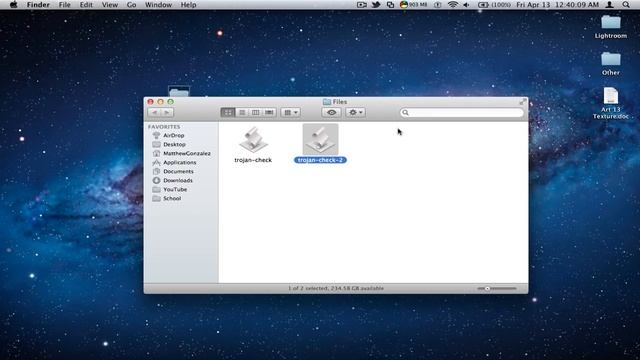This screenshot has width=640, height=360.
Task: Click the full screen arrows in Files window
Action: (522, 102)
